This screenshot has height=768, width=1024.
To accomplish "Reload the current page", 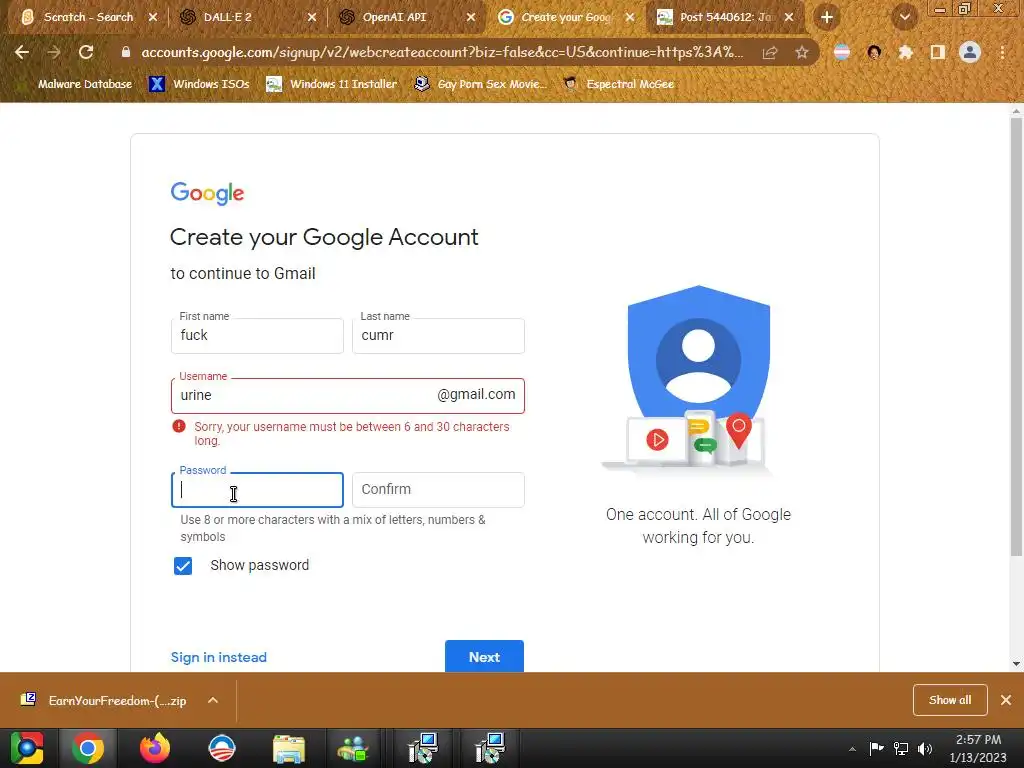I will coord(86,52).
